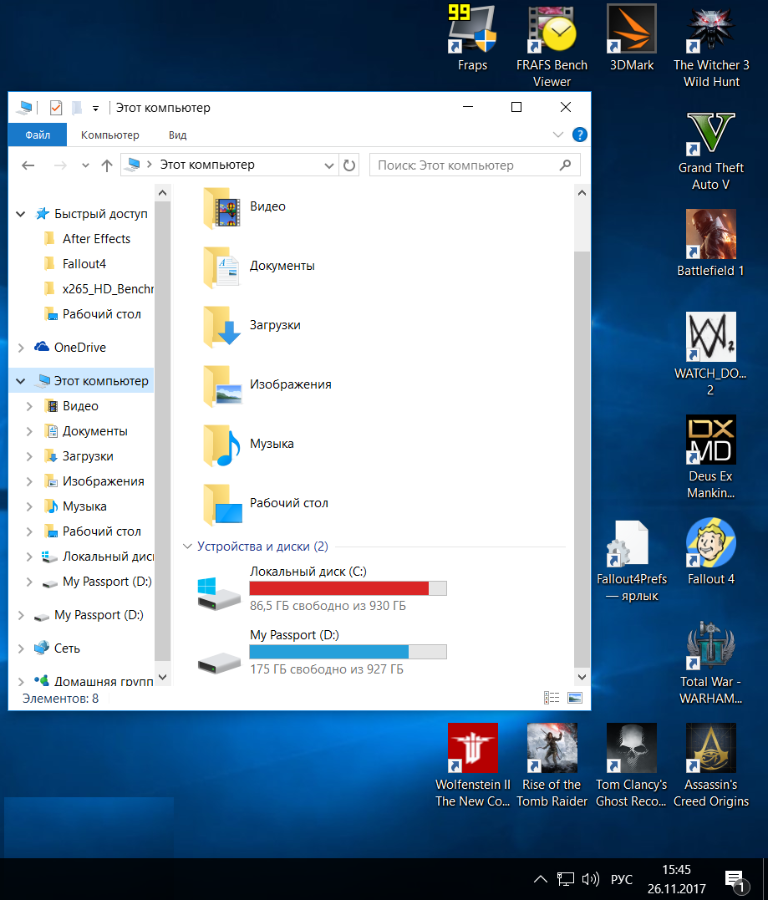
Task: Open the address bar history dropdown
Action: pyautogui.click(x=329, y=165)
